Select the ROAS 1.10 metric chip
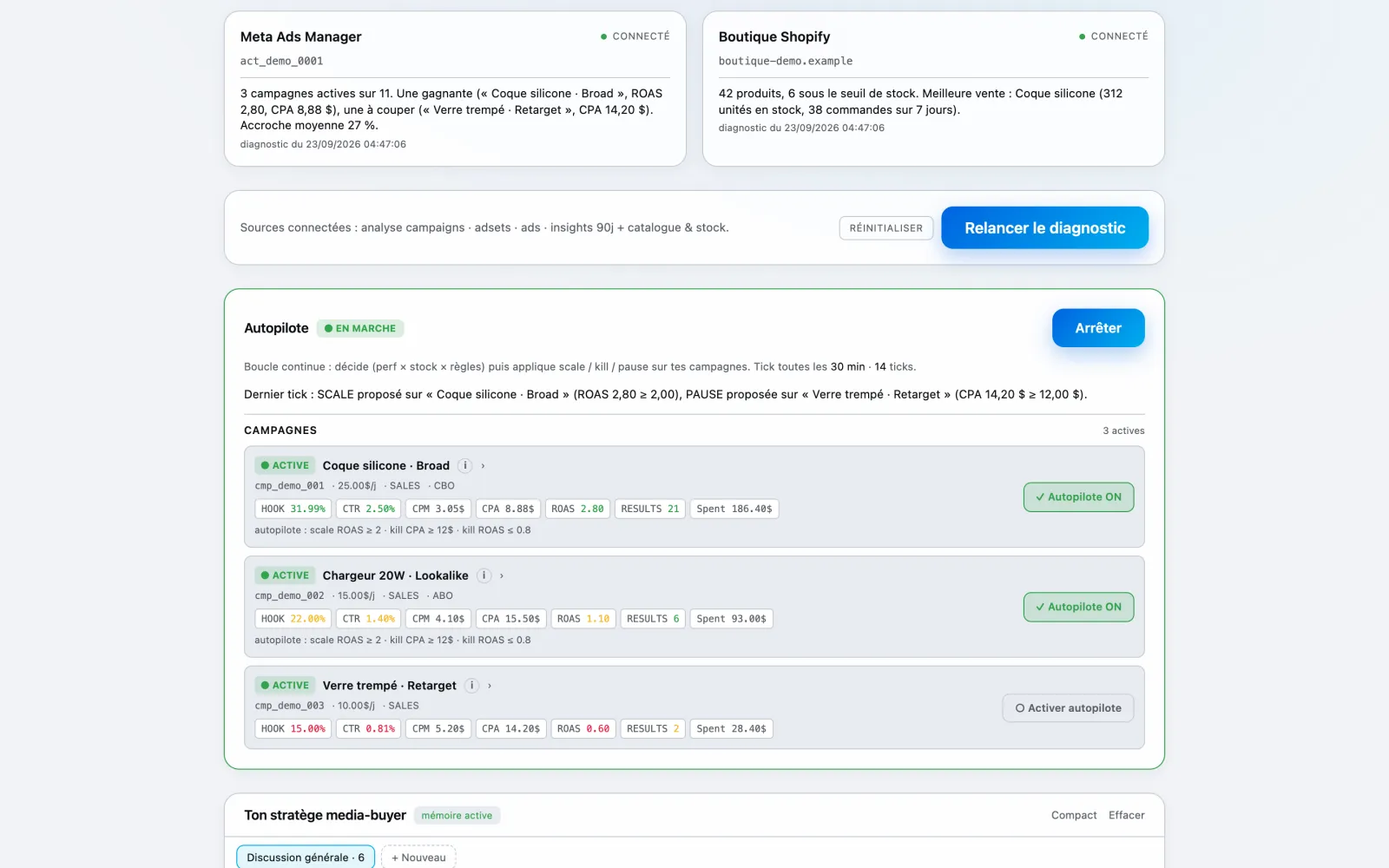Screen dimensions: 1389x868 (583, 619)
